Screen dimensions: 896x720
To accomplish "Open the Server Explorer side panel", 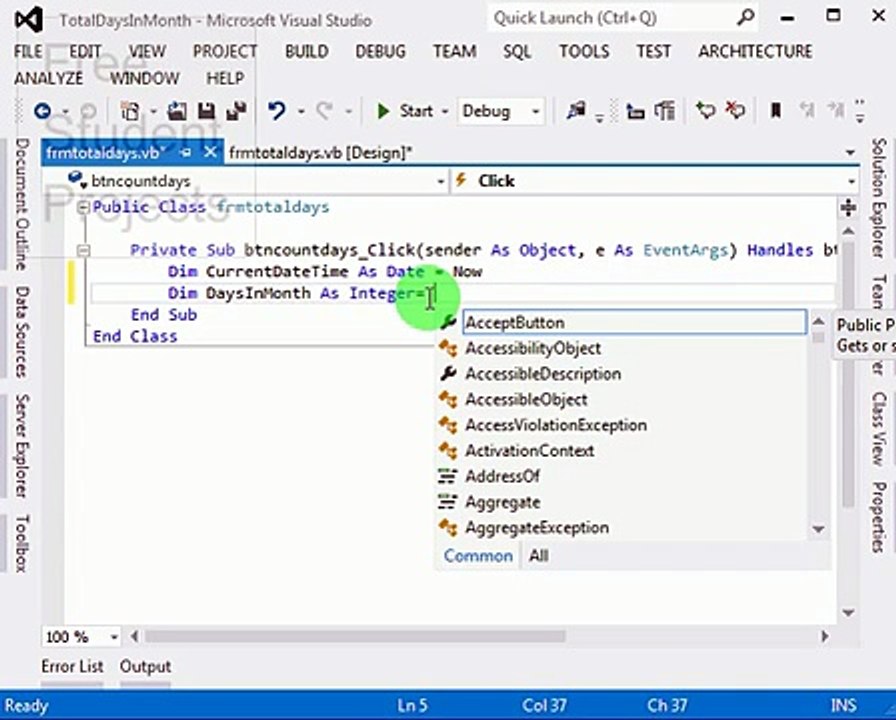I will 21,445.
